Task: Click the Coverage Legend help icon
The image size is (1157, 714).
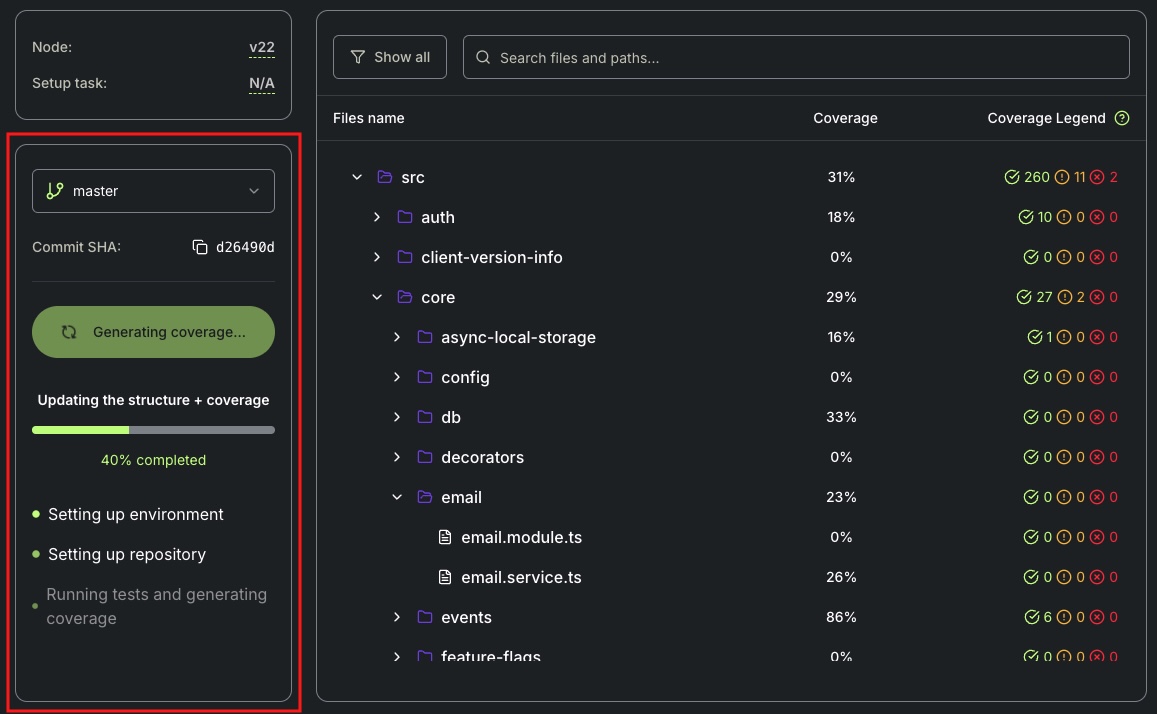Action: tap(1122, 118)
